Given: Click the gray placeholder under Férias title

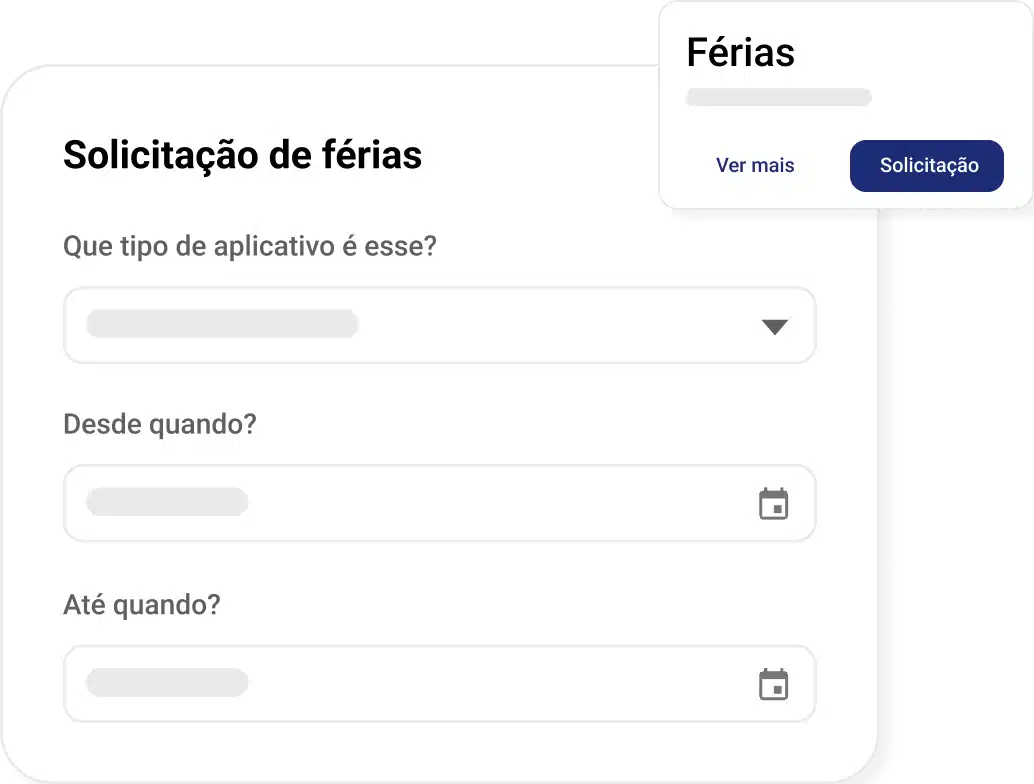Looking at the screenshot, I should pyautogui.click(x=778, y=97).
